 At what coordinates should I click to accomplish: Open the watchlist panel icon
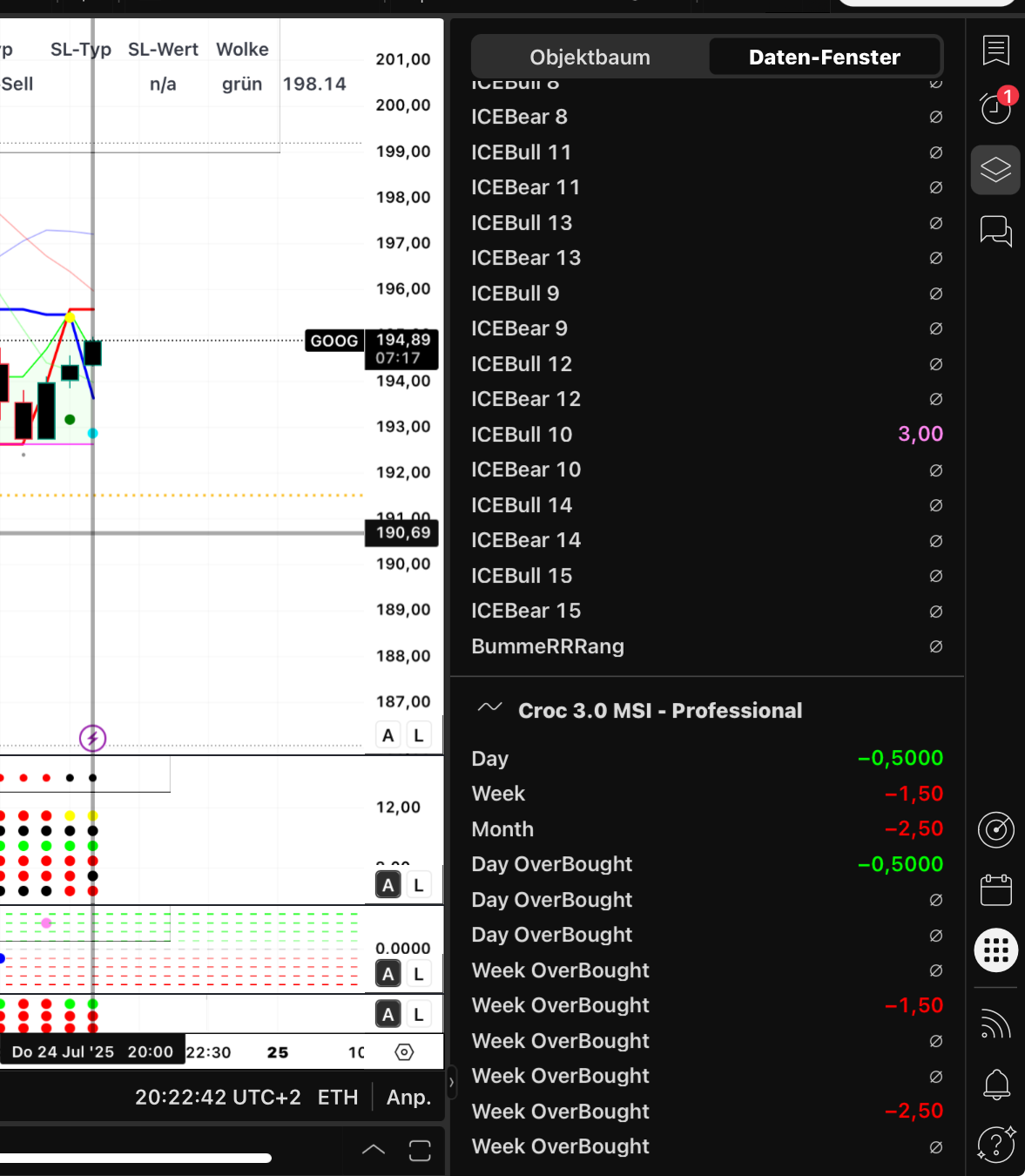tap(995, 51)
